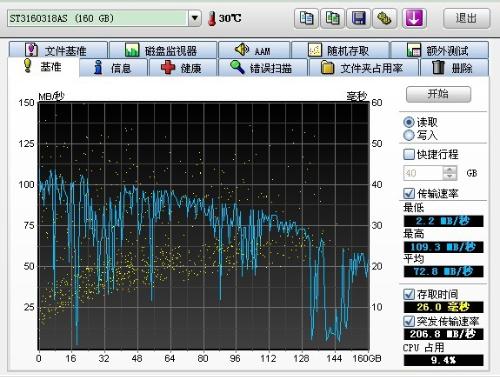Enable the 快捷行程 short stroke checkbox
This screenshot has width=500, height=377.
click(409, 154)
